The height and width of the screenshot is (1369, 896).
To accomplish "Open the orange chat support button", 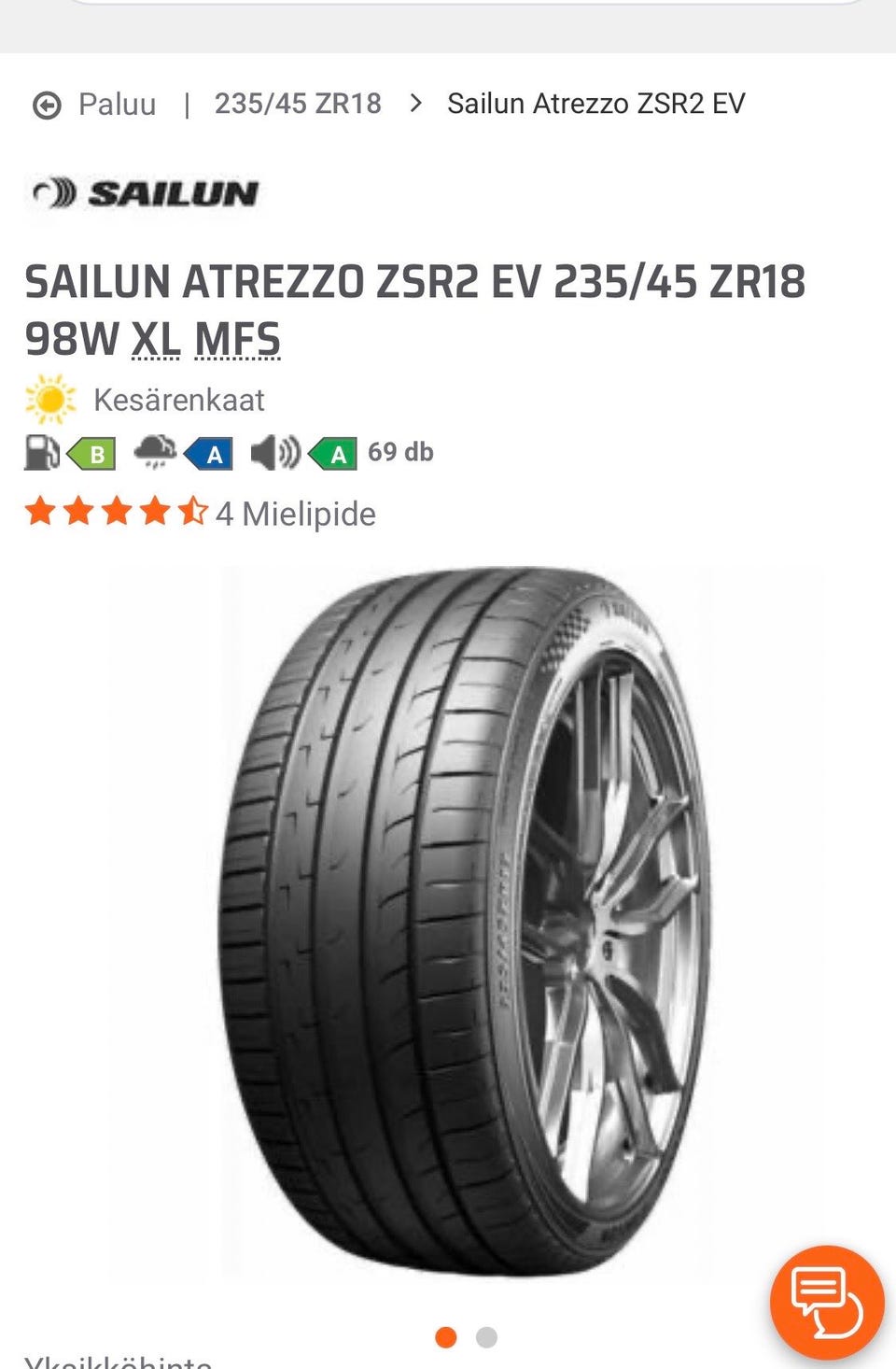I will (827, 1302).
